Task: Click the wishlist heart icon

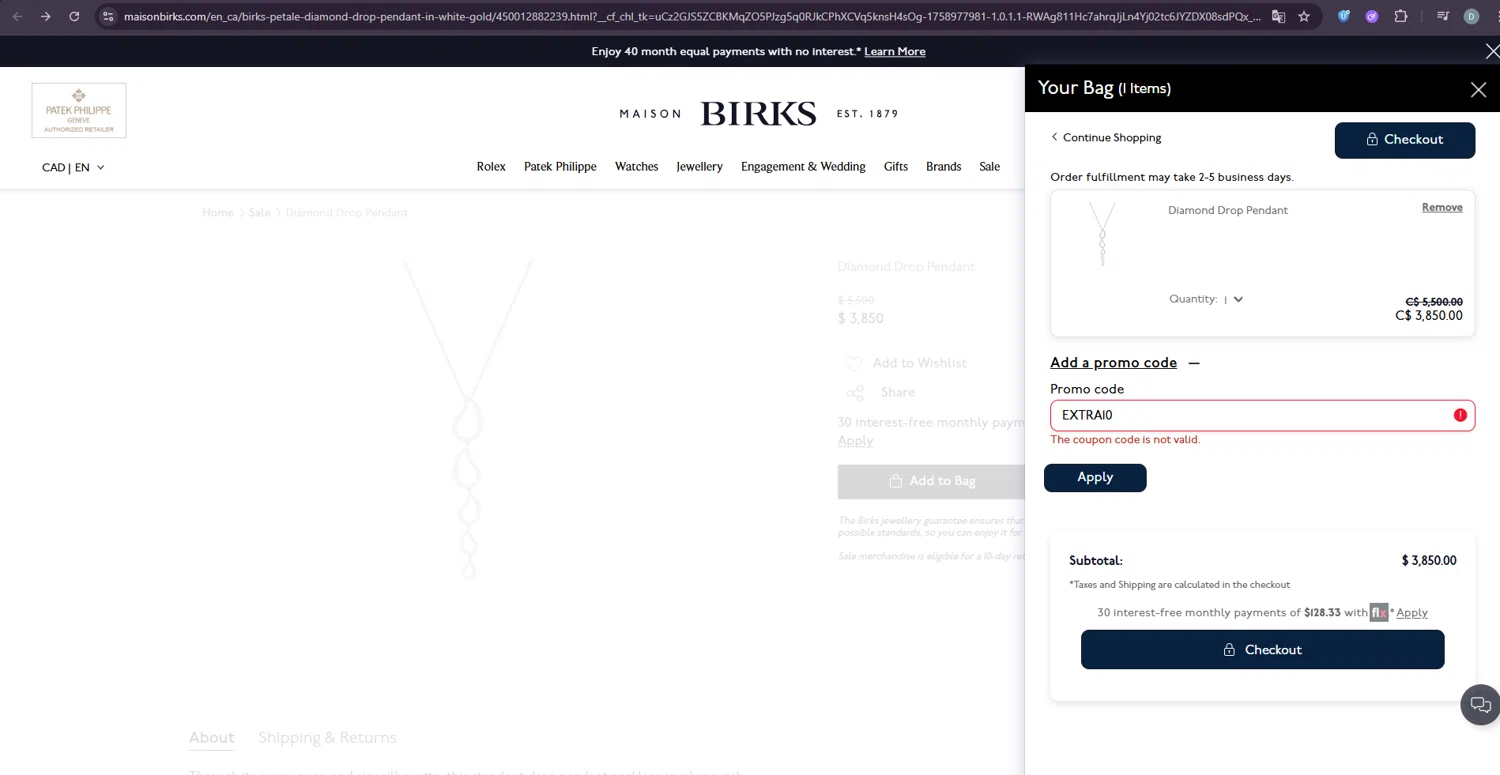Action: tap(853, 363)
